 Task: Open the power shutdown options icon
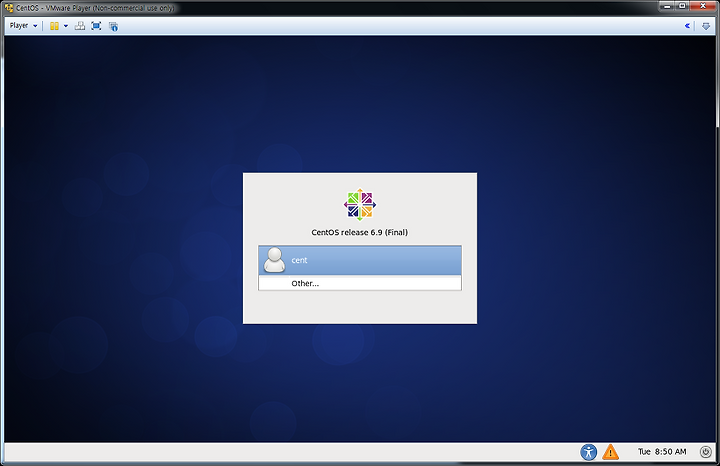tap(706, 452)
